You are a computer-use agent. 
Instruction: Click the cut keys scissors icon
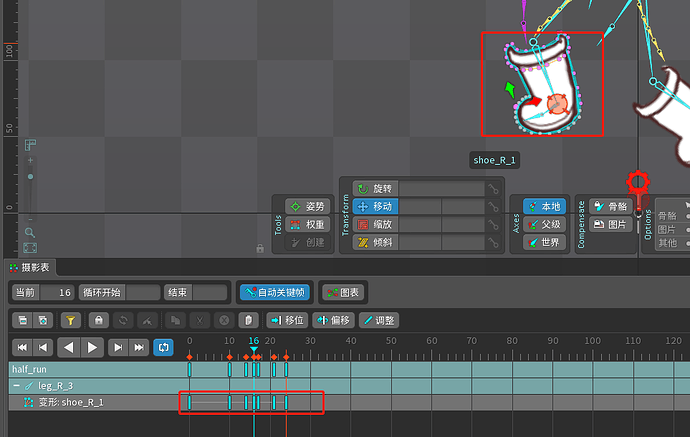tap(200, 320)
